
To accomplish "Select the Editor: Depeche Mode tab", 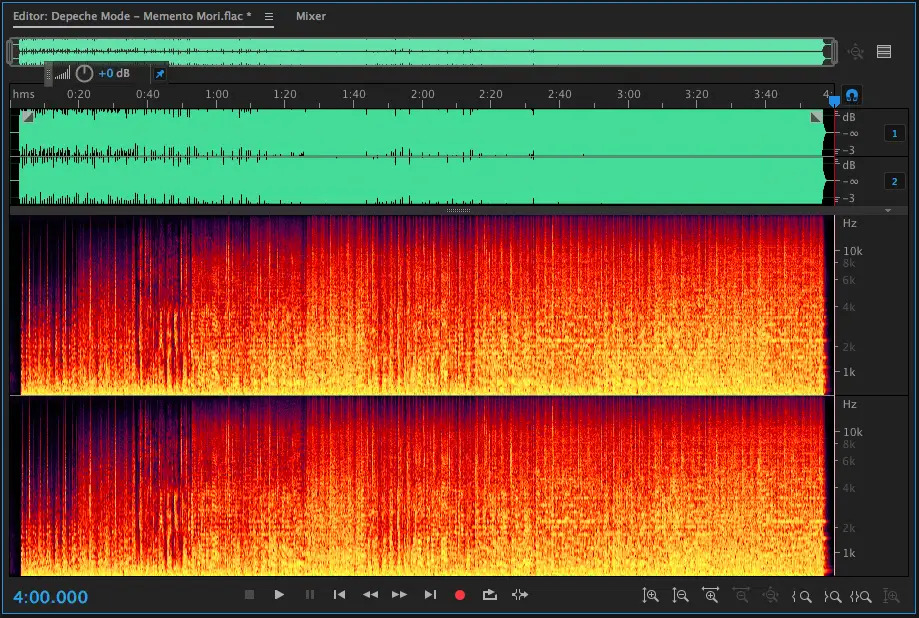I will tap(132, 17).
